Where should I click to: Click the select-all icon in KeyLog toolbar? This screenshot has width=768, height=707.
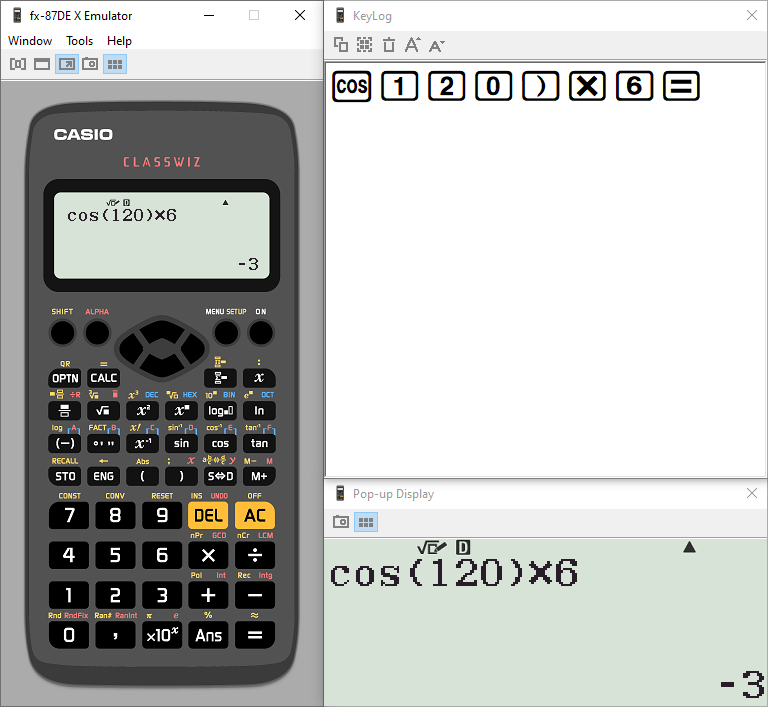point(365,45)
